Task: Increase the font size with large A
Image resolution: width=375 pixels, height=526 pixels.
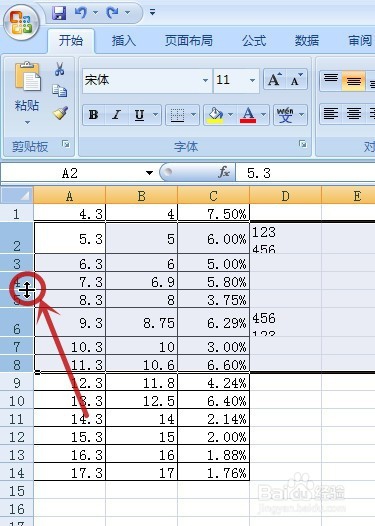Action: [x=275, y=80]
